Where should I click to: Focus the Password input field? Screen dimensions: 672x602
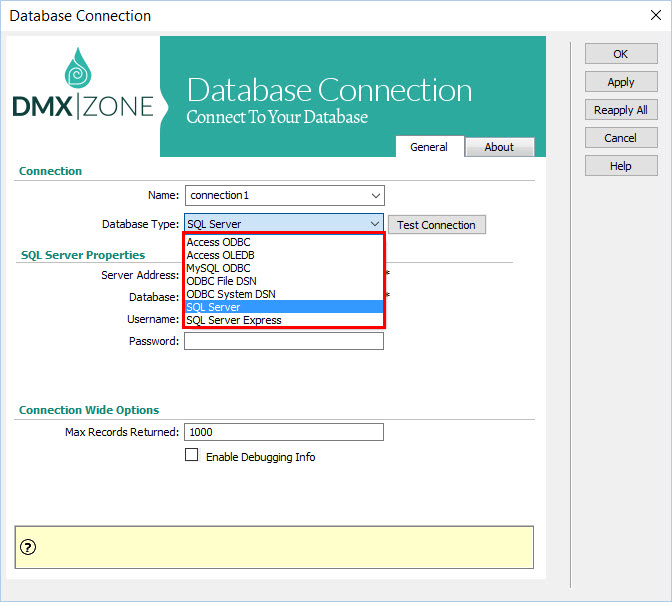(x=284, y=341)
